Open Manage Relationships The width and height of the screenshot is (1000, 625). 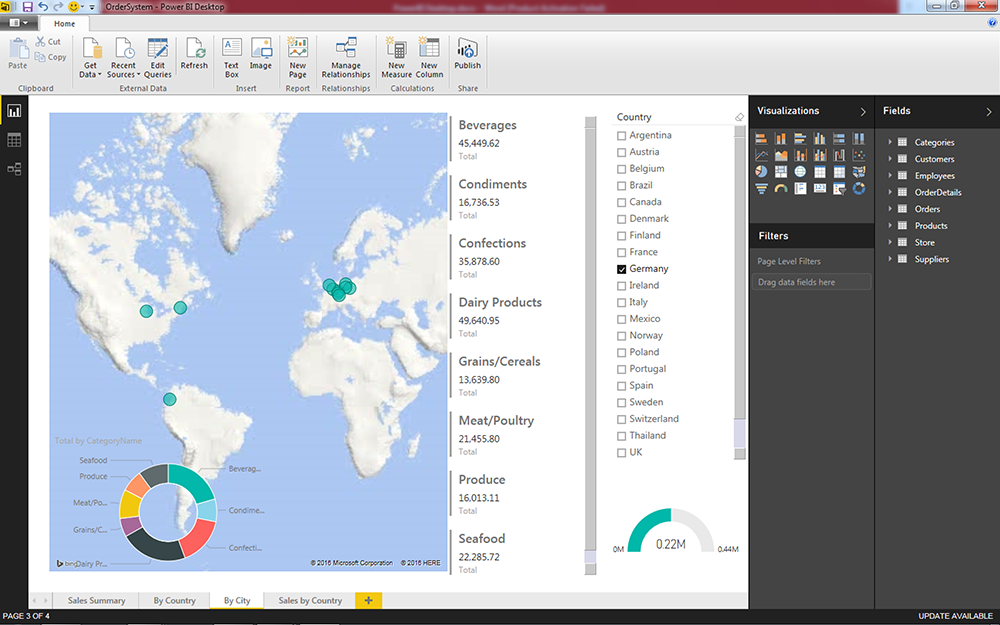click(x=346, y=57)
